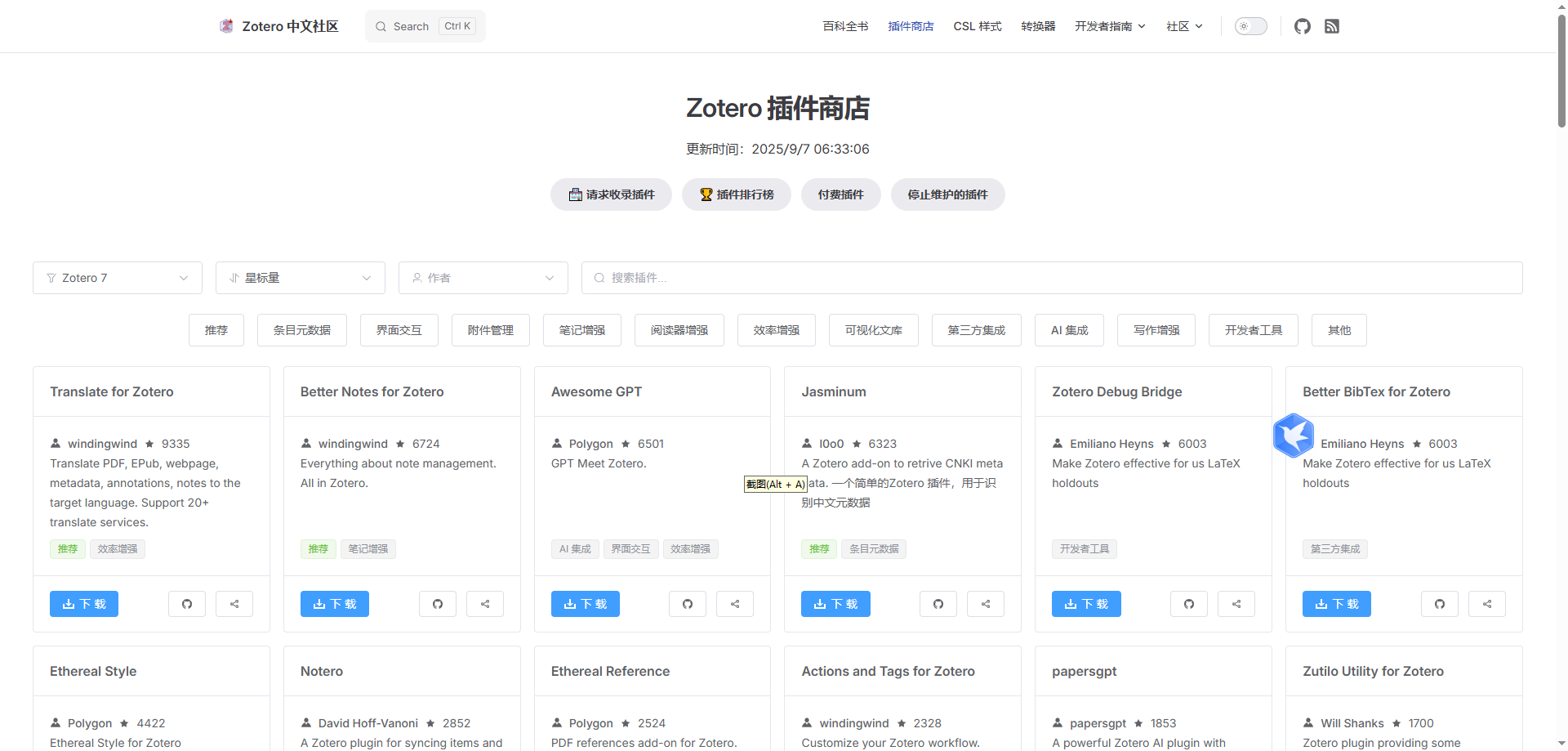
Task: Click the 停止维护的插件 button
Action: pyautogui.click(x=948, y=194)
